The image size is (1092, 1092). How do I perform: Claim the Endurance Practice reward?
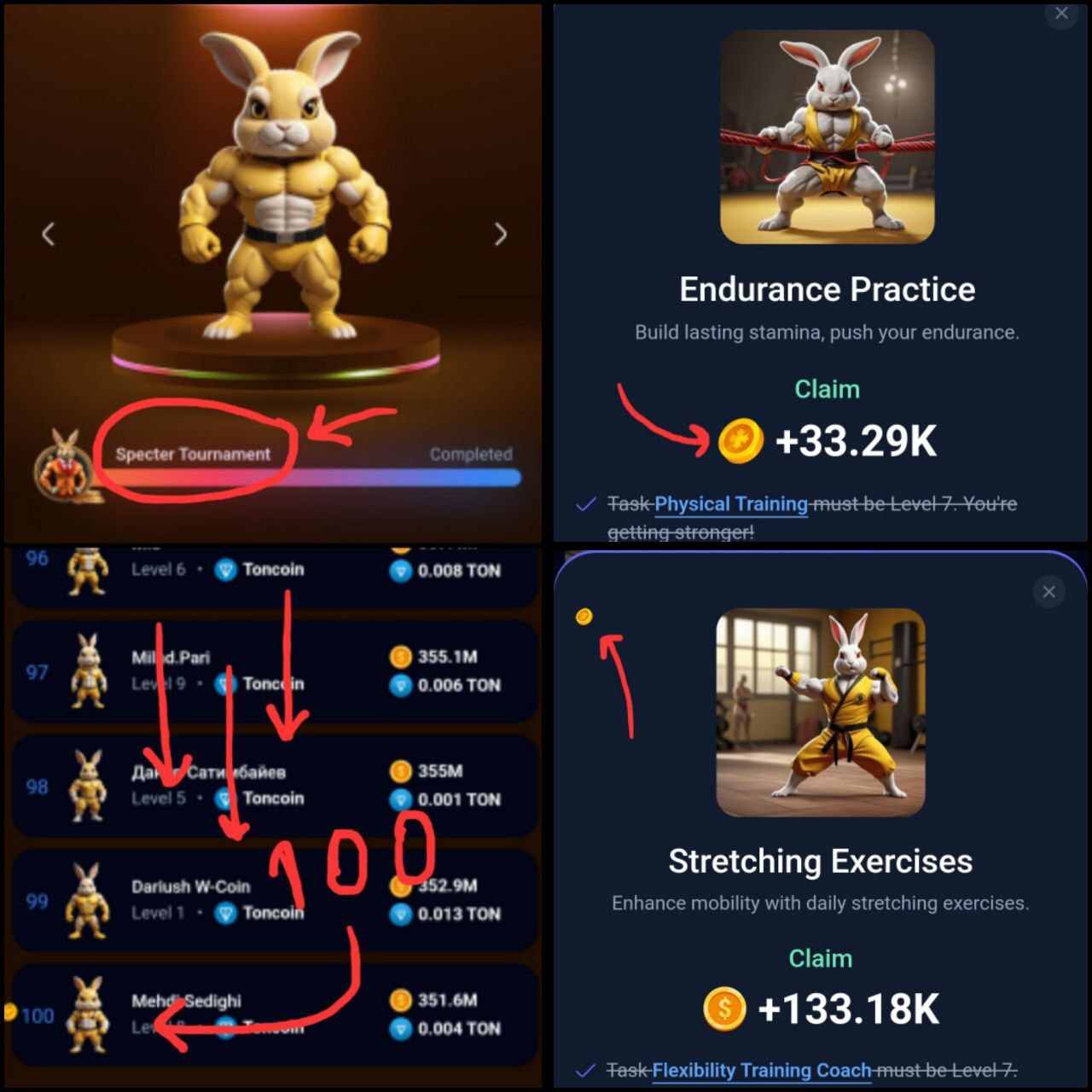coord(827,389)
